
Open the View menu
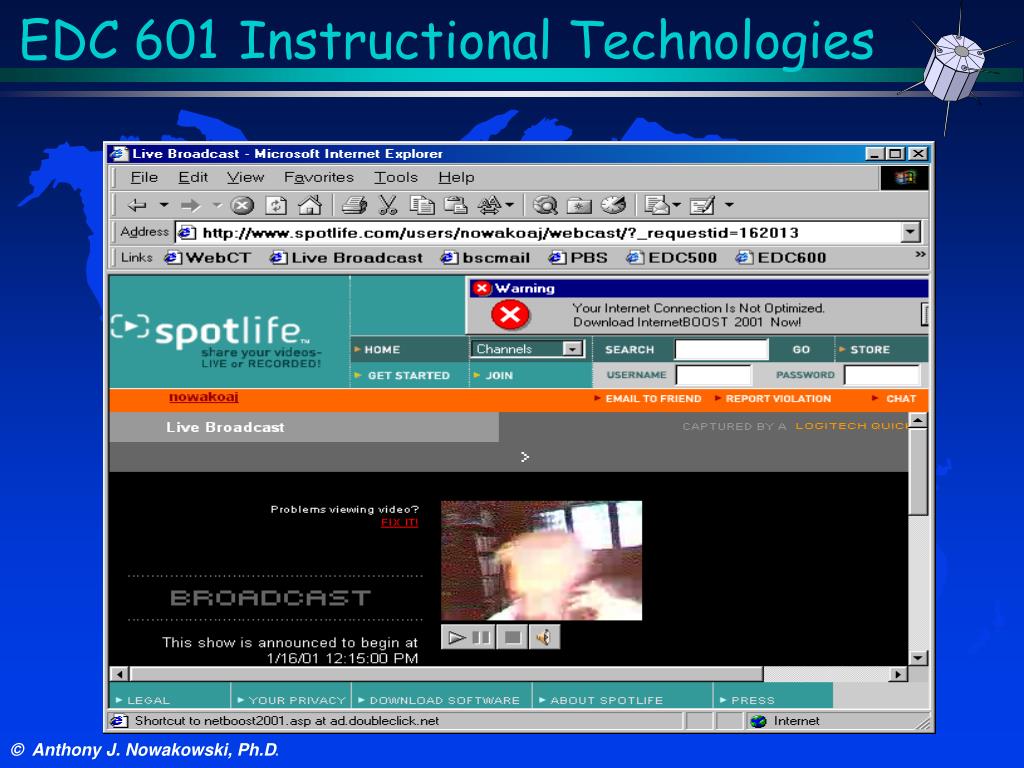coord(246,178)
